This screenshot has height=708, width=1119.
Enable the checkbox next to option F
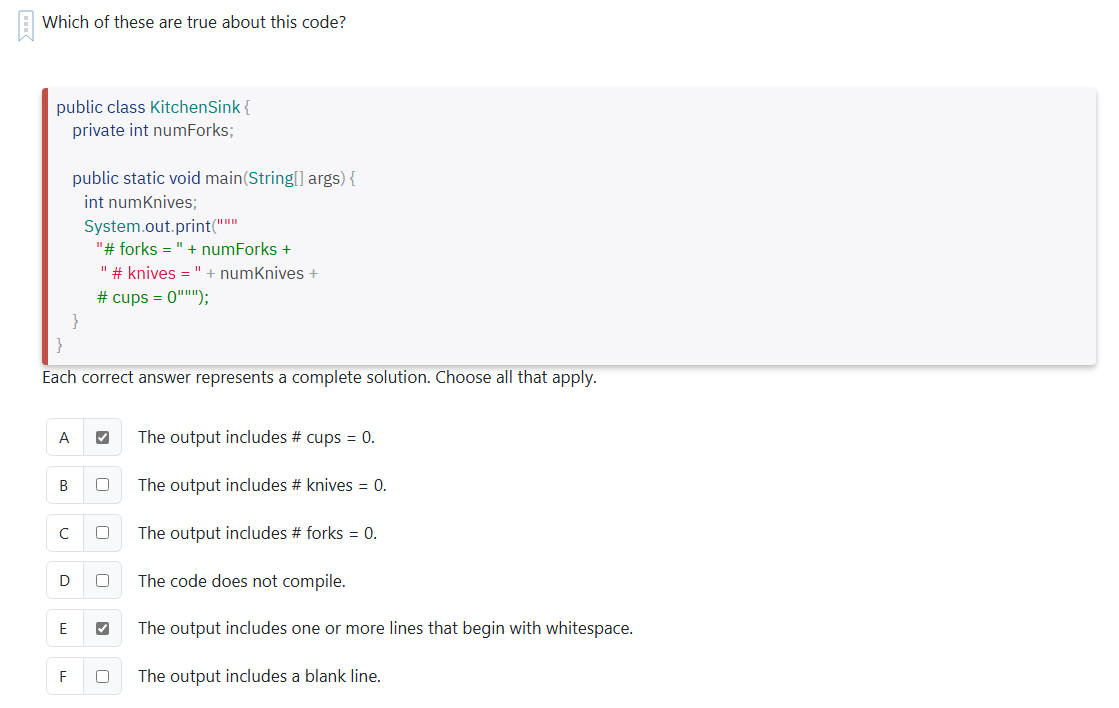click(101, 676)
